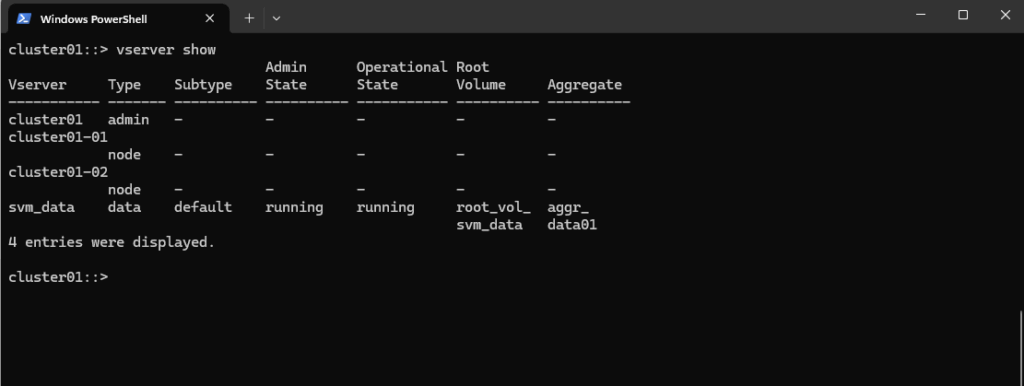Screen dimensions: 1024x386
Task: Click the 'vserver show' command text
Action: coord(166,50)
